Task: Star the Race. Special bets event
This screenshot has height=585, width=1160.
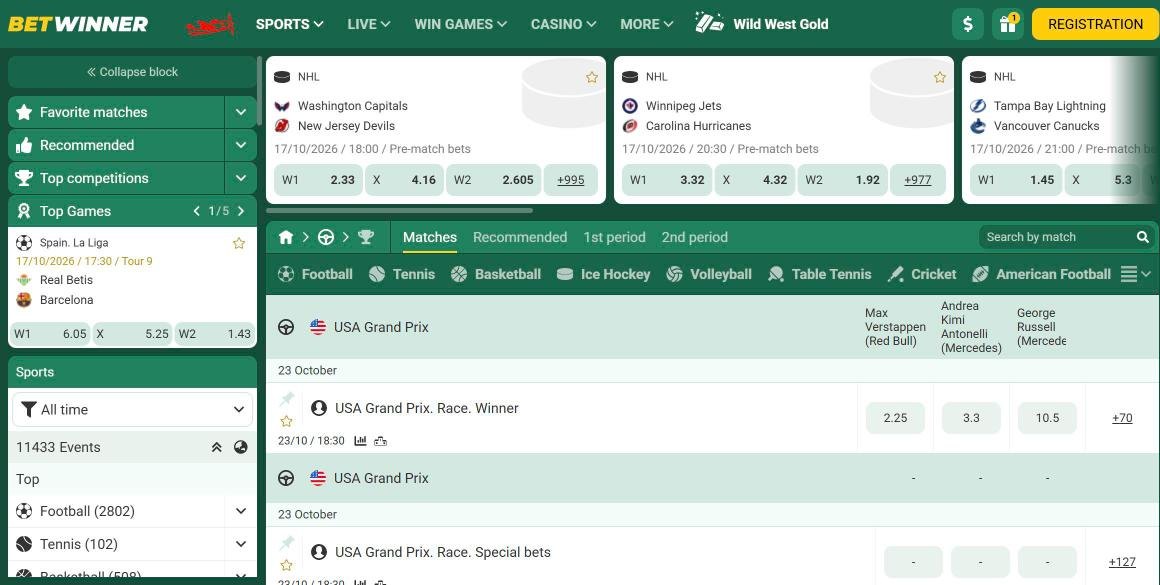Action: pyautogui.click(x=286, y=566)
